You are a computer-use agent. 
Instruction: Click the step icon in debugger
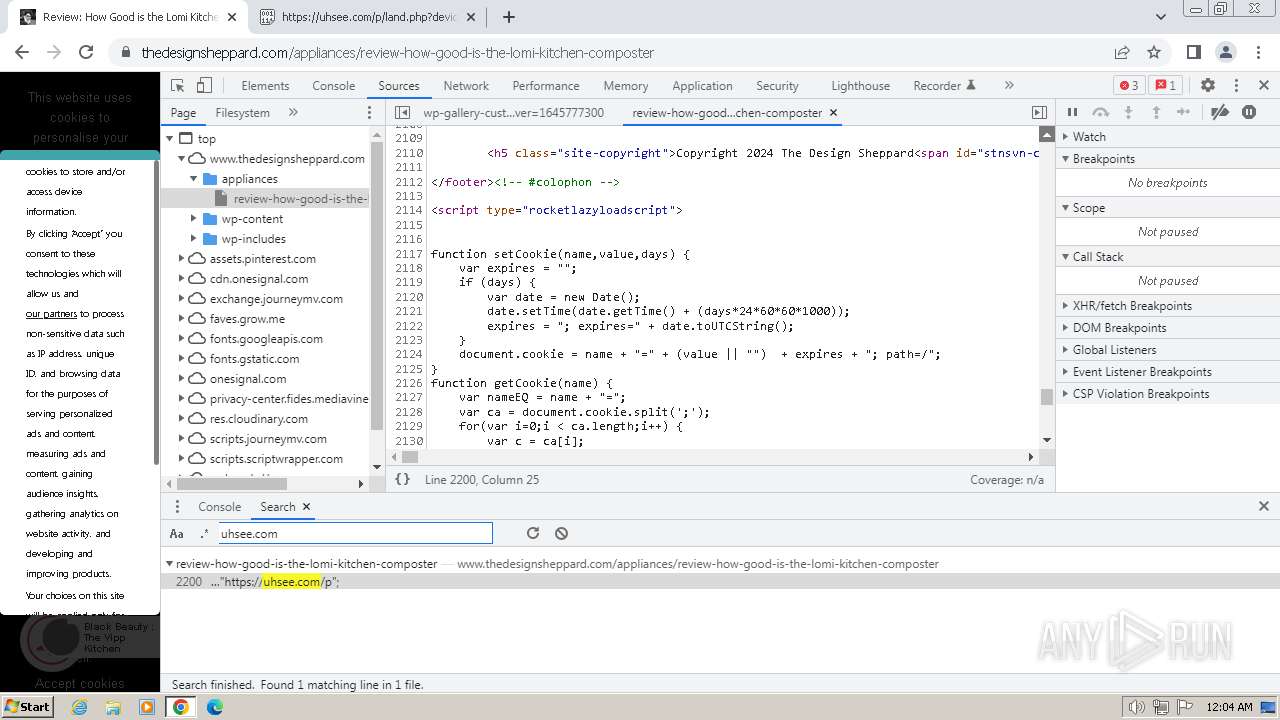1184,113
